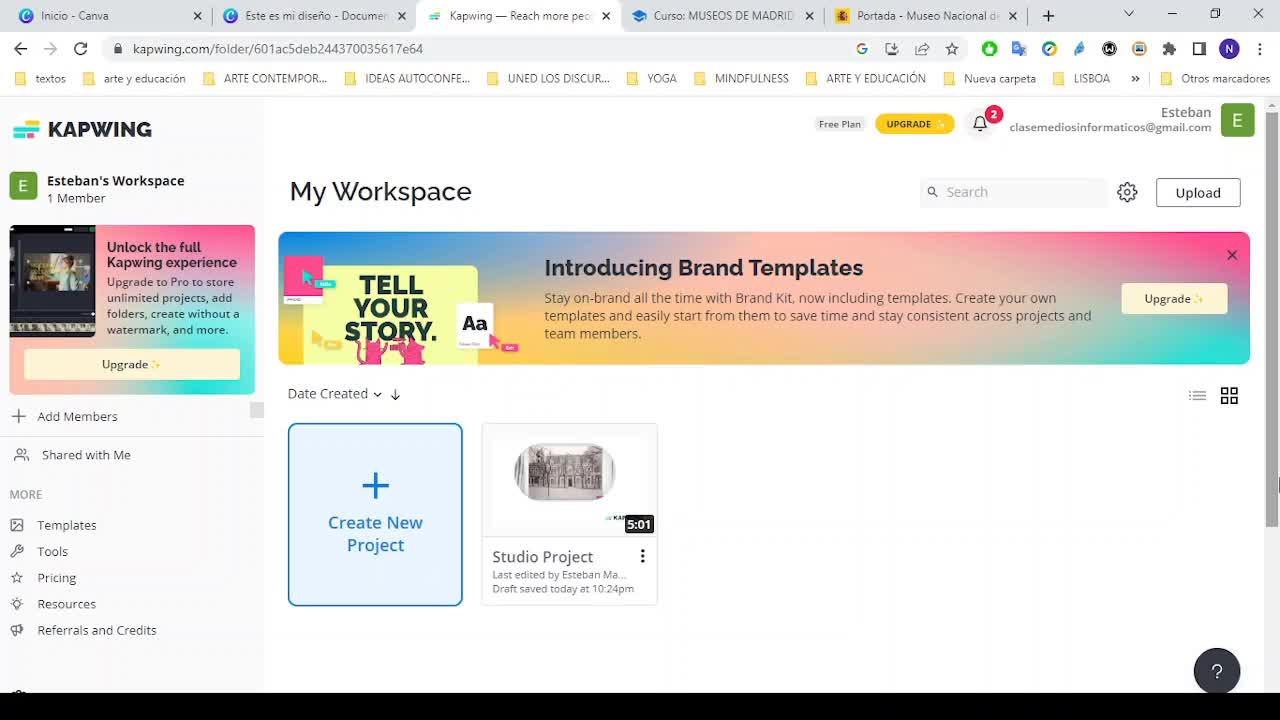Open the Chrome three-dot menu
The height and width of the screenshot is (720, 1280).
pyautogui.click(x=1259, y=48)
